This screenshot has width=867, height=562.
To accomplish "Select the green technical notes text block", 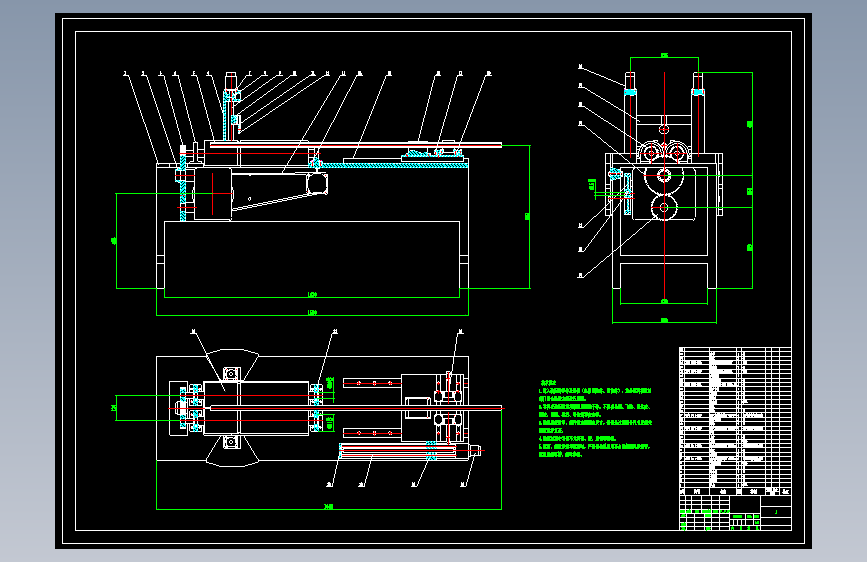I will click(595, 419).
